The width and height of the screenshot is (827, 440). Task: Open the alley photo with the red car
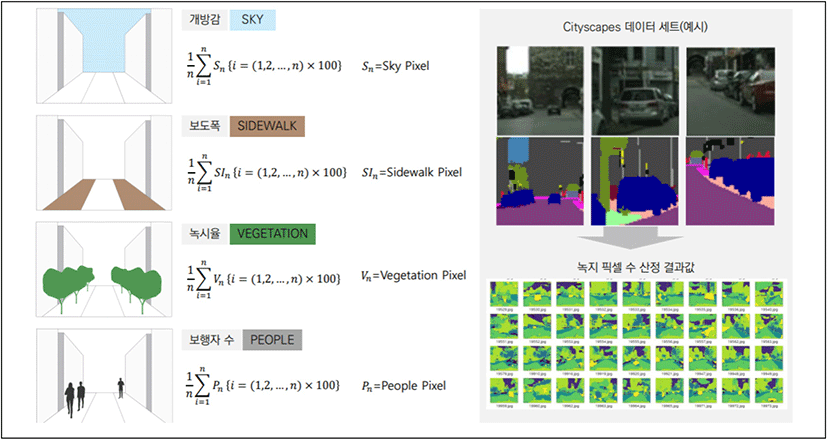click(730, 91)
